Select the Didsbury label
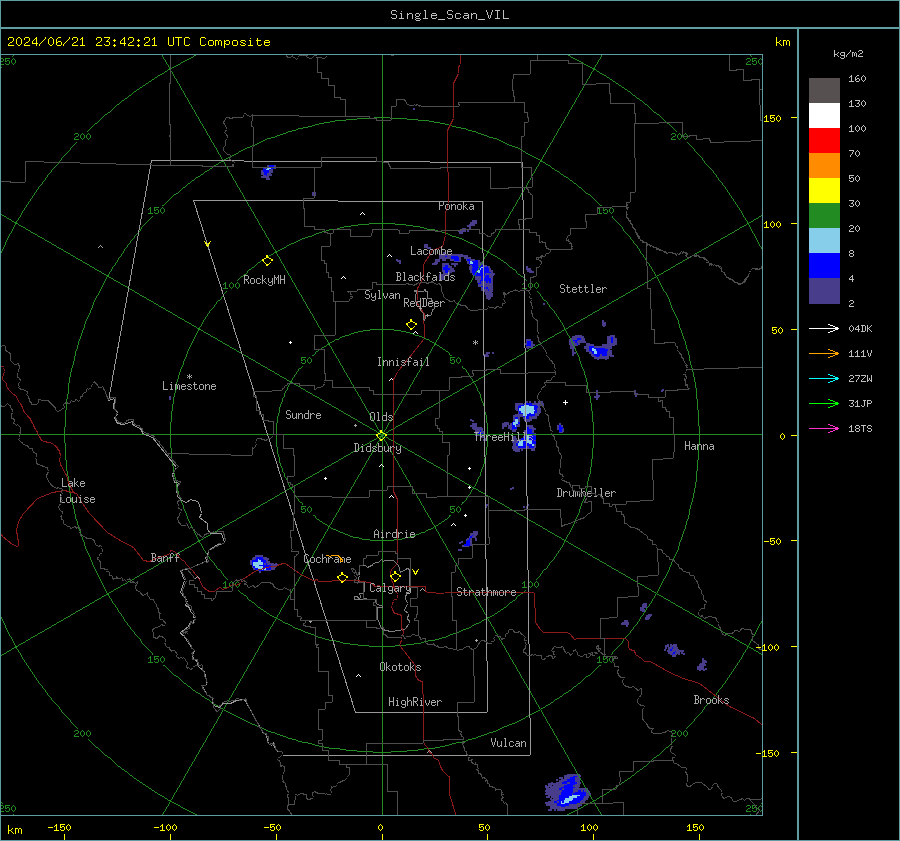The width and height of the screenshot is (900, 841). [x=378, y=448]
